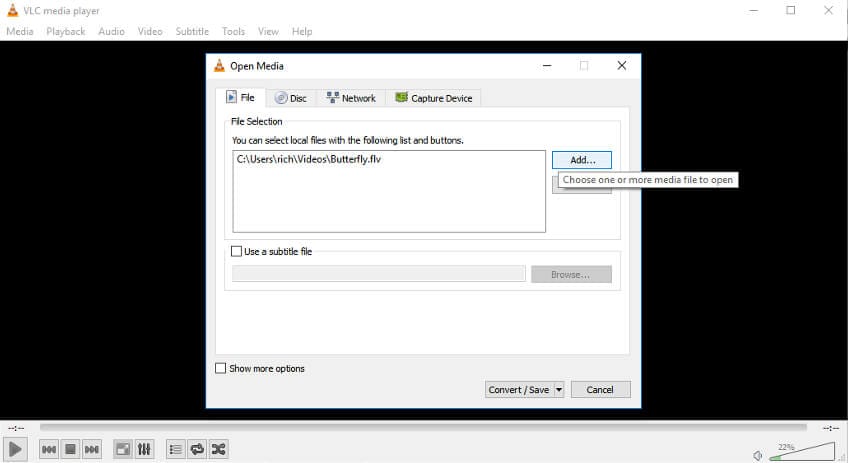Open the Help menu

pyautogui.click(x=302, y=31)
